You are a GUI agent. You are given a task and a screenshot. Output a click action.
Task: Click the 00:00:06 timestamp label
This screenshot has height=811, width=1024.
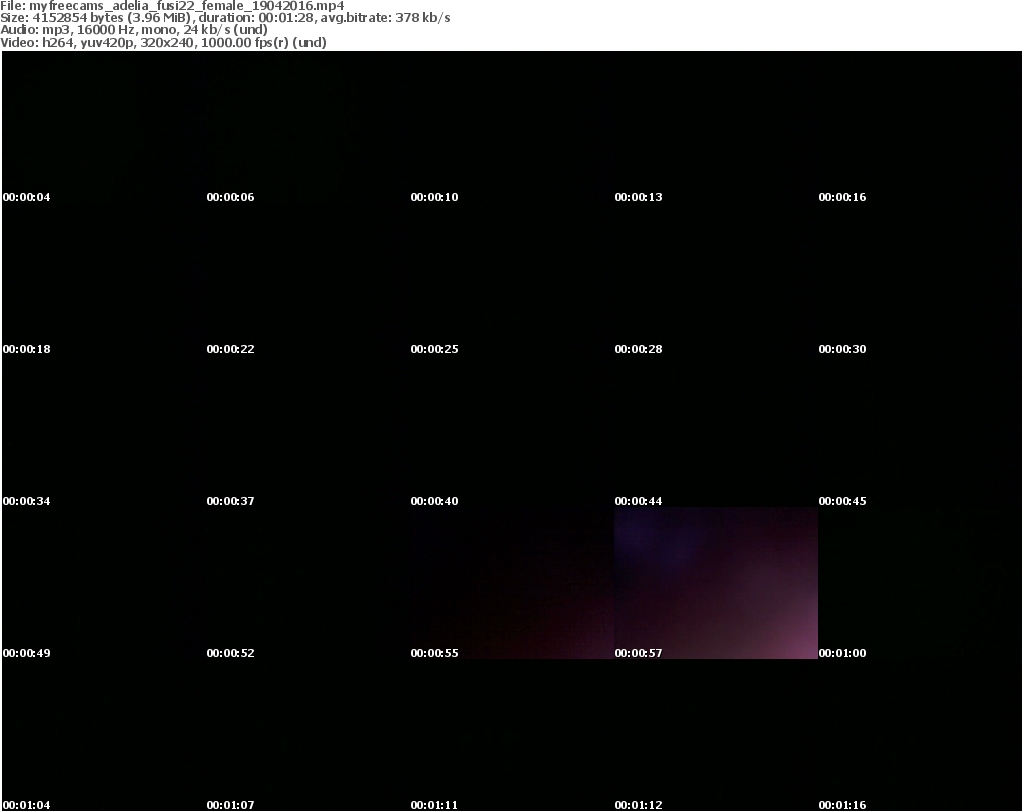[x=231, y=197]
